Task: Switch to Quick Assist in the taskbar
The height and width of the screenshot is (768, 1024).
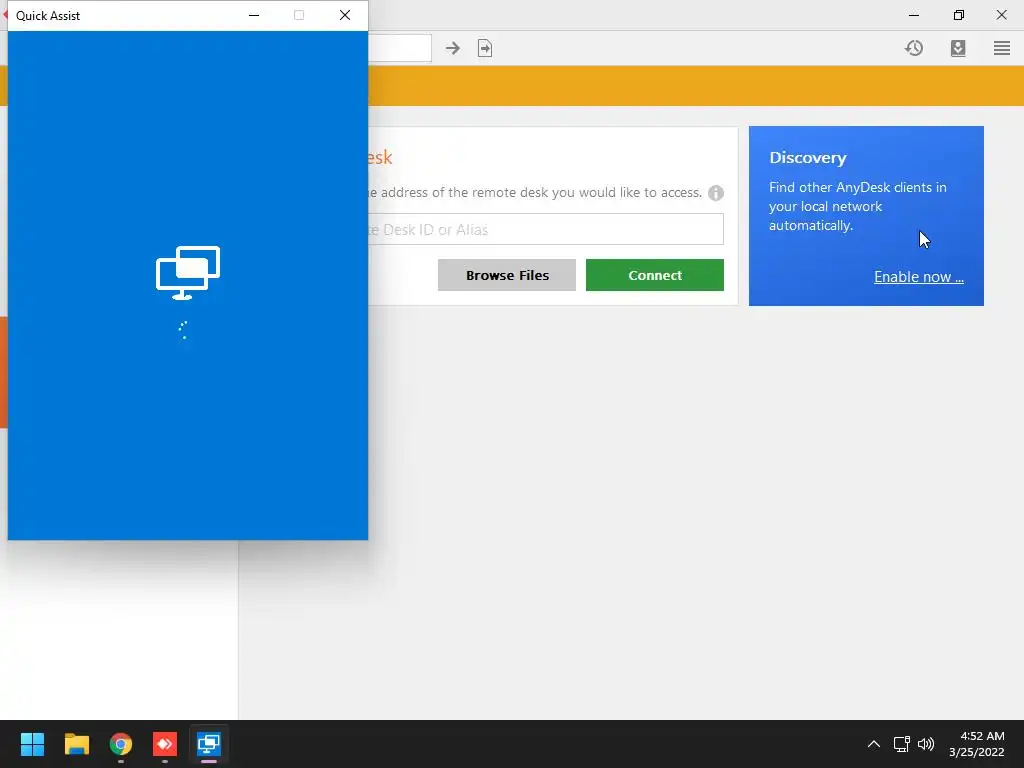Action: (208, 744)
